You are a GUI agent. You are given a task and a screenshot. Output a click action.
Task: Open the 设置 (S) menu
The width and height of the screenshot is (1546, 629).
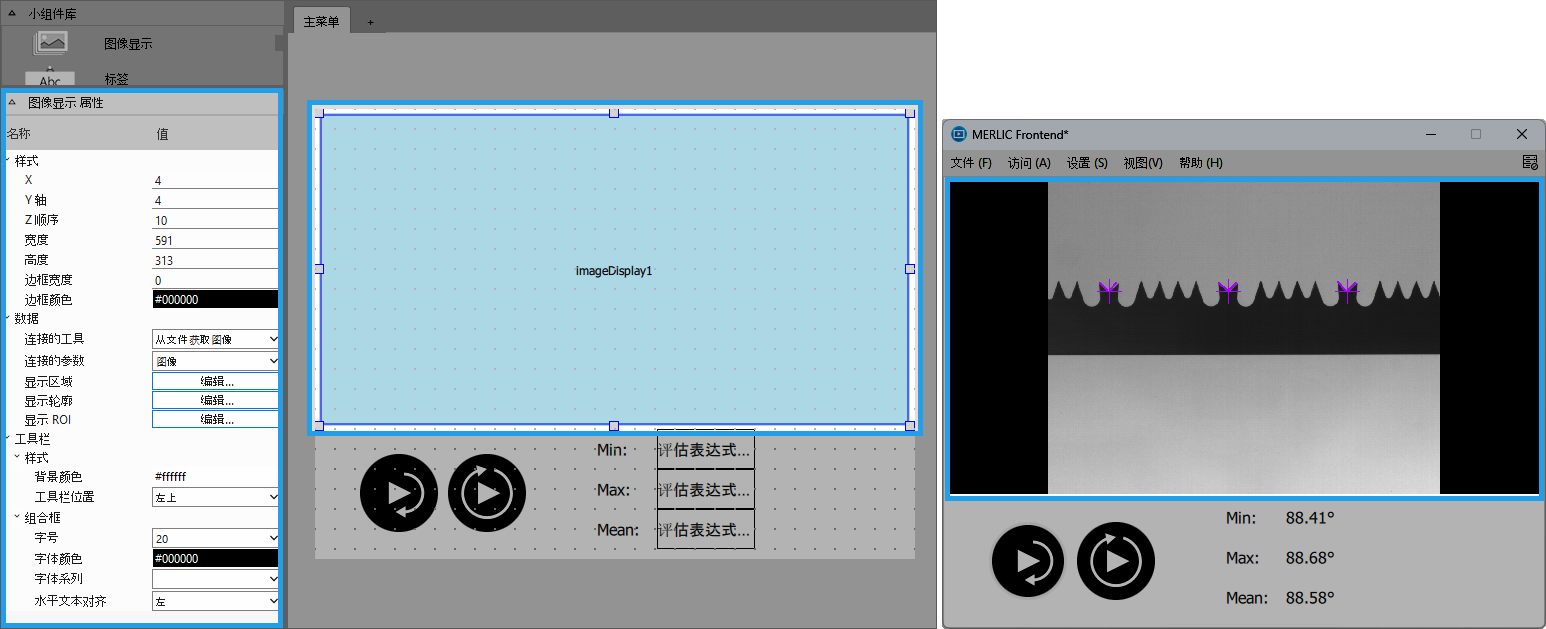tap(1086, 163)
